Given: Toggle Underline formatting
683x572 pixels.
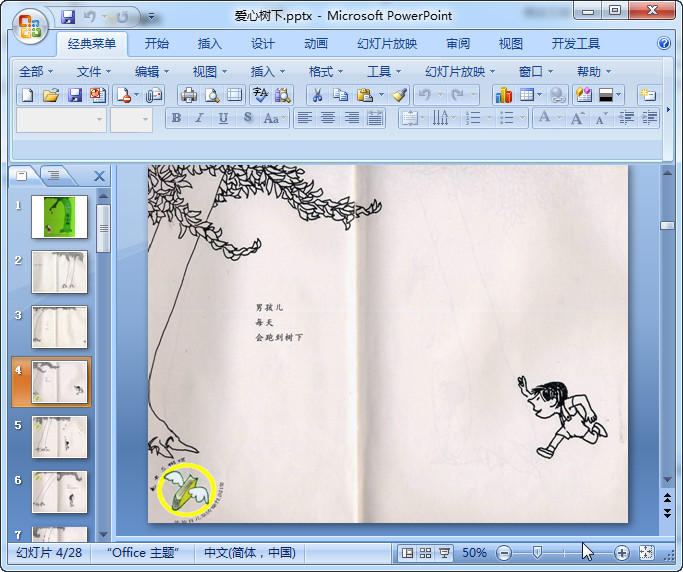Looking at the screenshot, I should [223, 118].
